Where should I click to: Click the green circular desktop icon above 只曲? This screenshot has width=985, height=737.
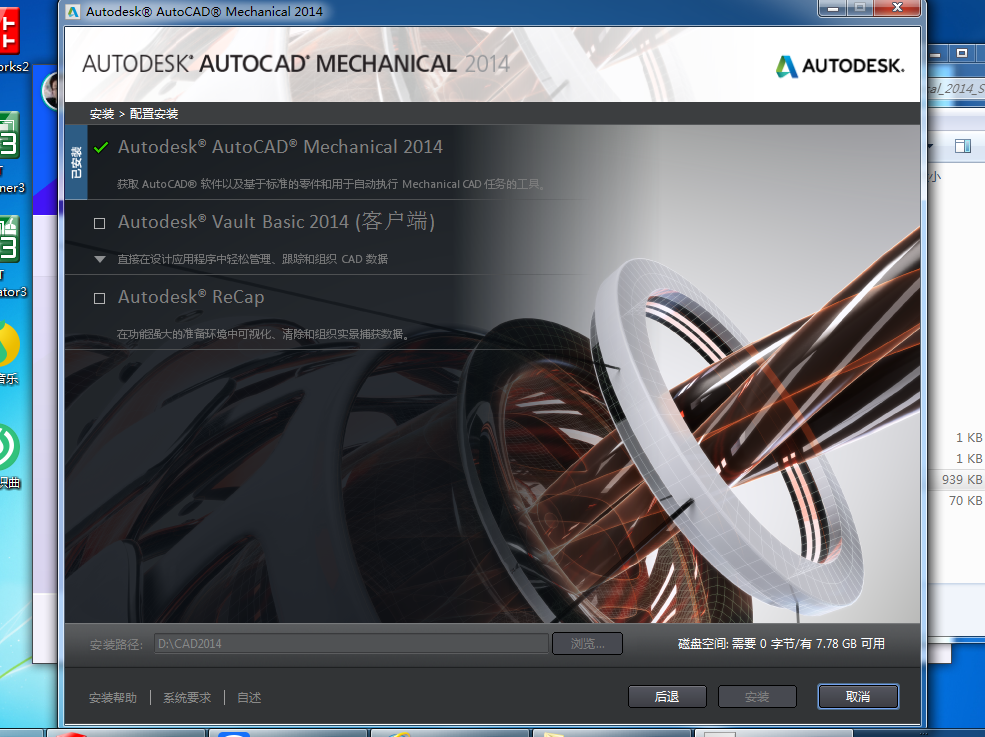(9, 447)
